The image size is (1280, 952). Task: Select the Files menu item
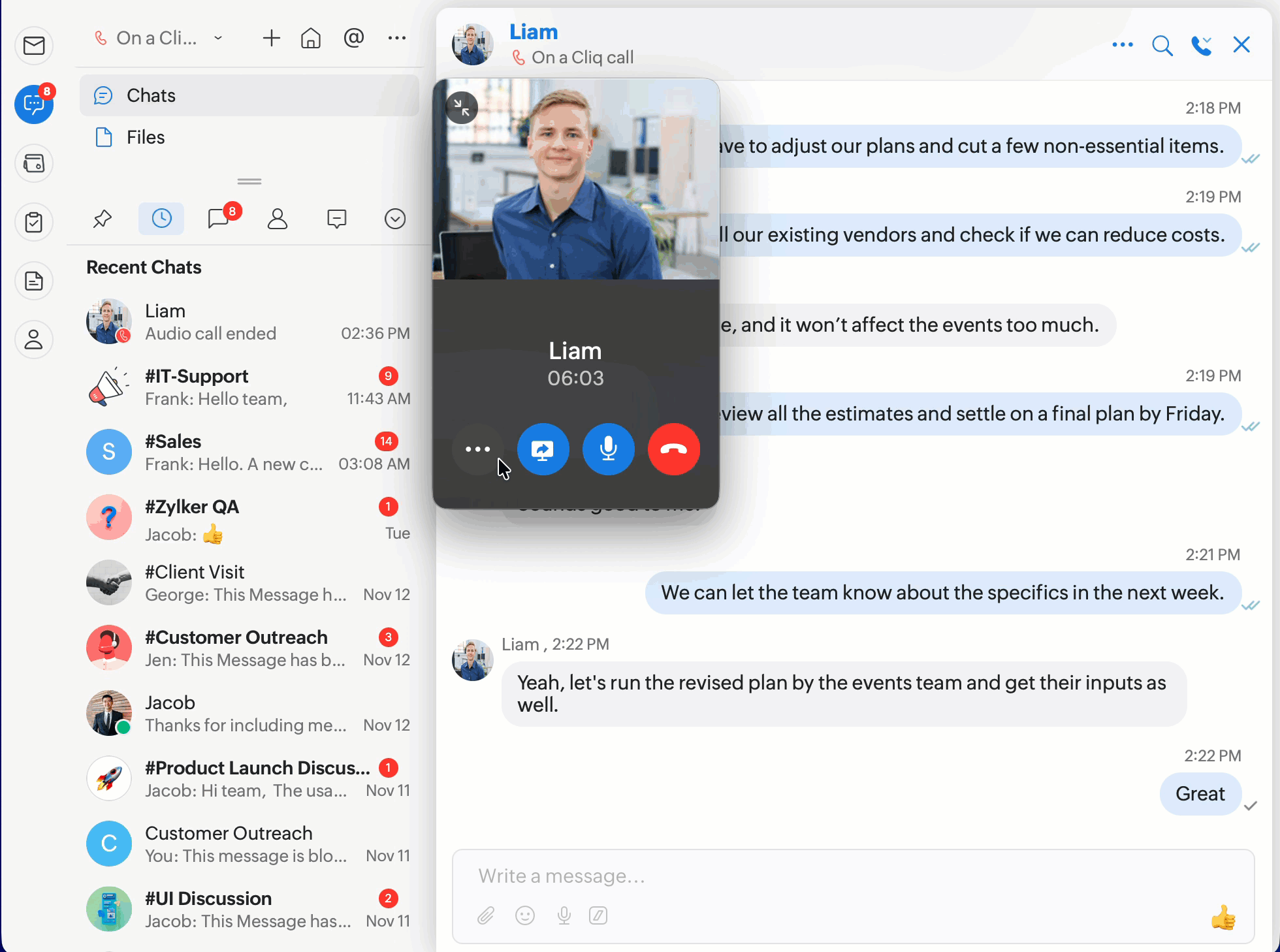tap(145, 137)
